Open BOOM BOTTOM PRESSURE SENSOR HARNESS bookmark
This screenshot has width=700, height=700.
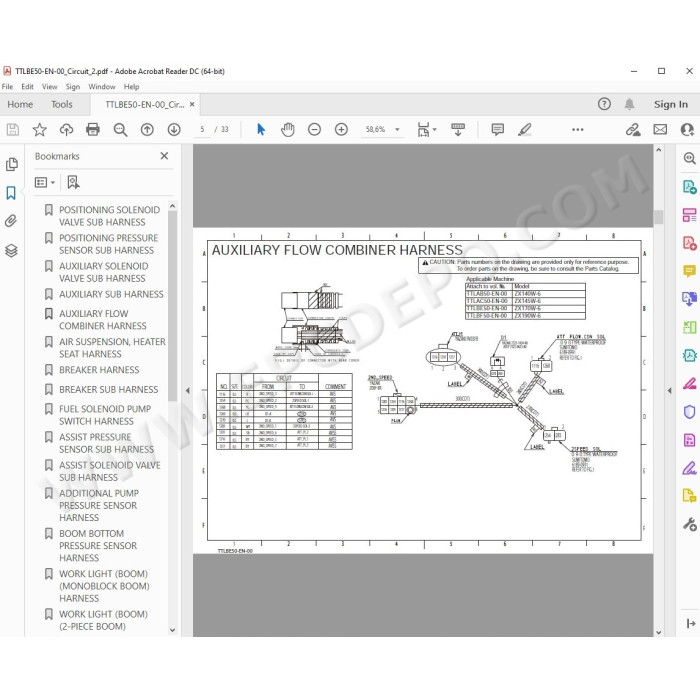pyautogui.click(x=98, y=546)
